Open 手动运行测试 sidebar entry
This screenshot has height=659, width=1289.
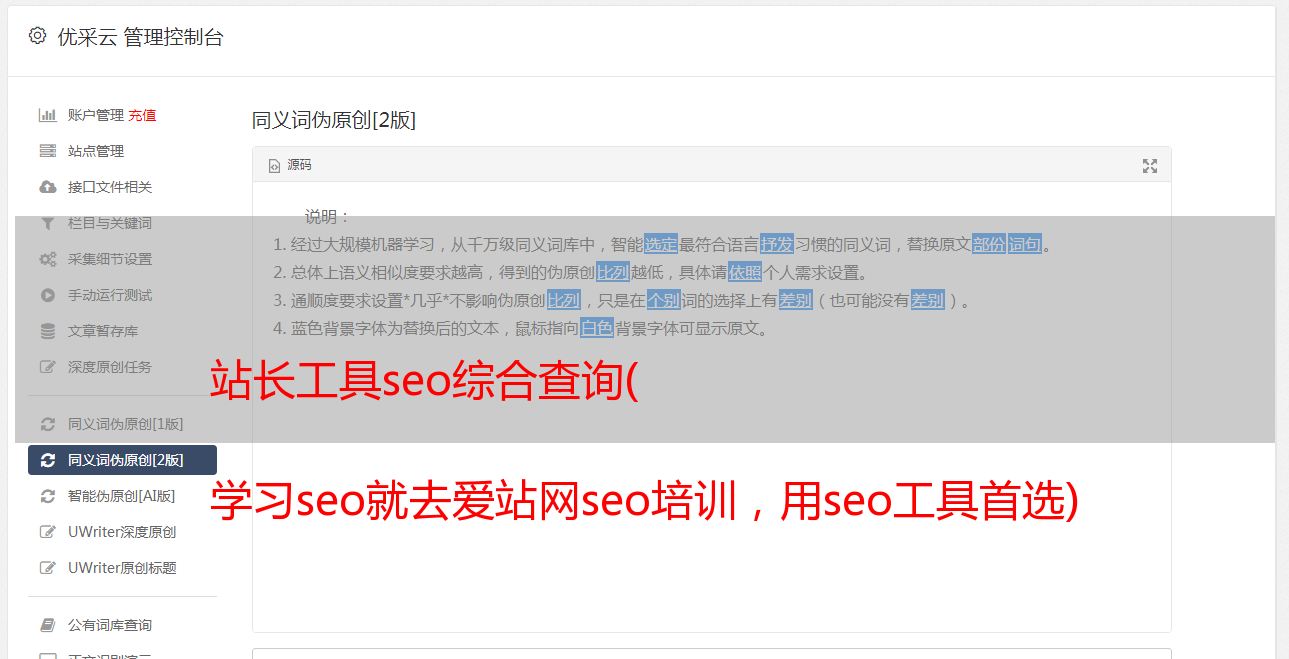(110, 295)
